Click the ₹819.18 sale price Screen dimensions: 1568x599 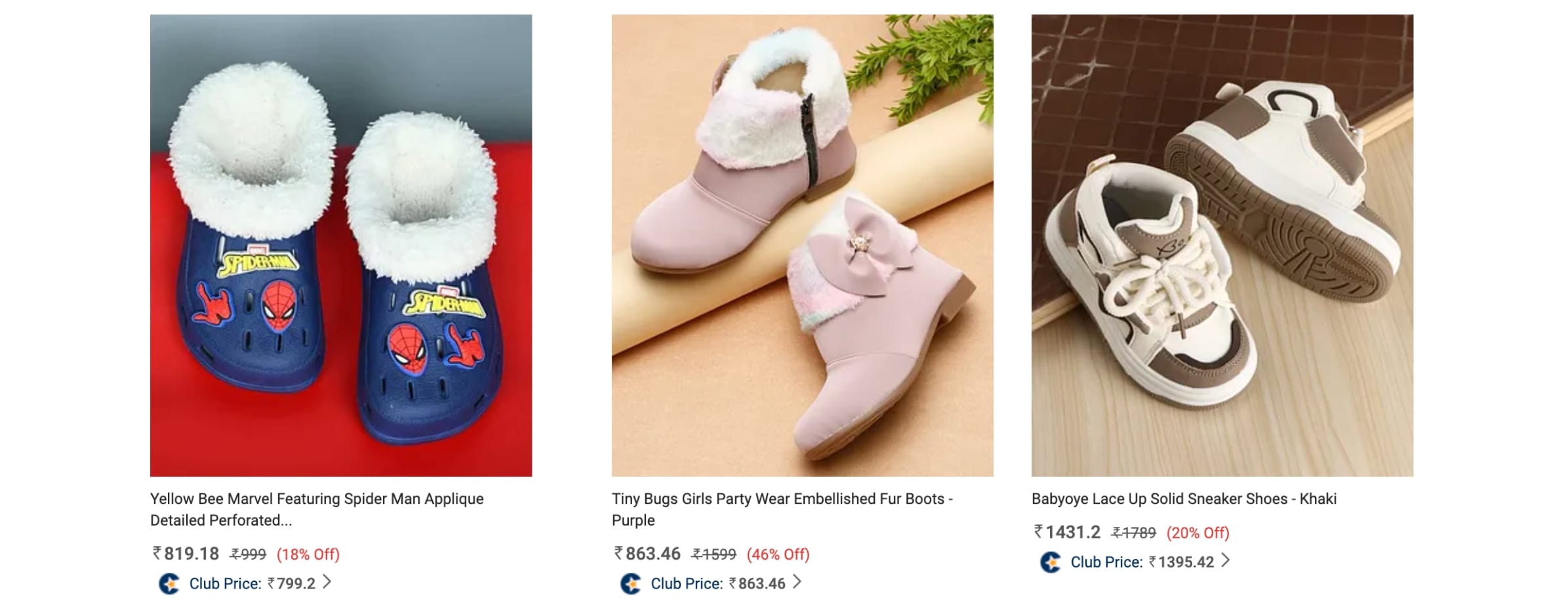(x=186, y=554)
